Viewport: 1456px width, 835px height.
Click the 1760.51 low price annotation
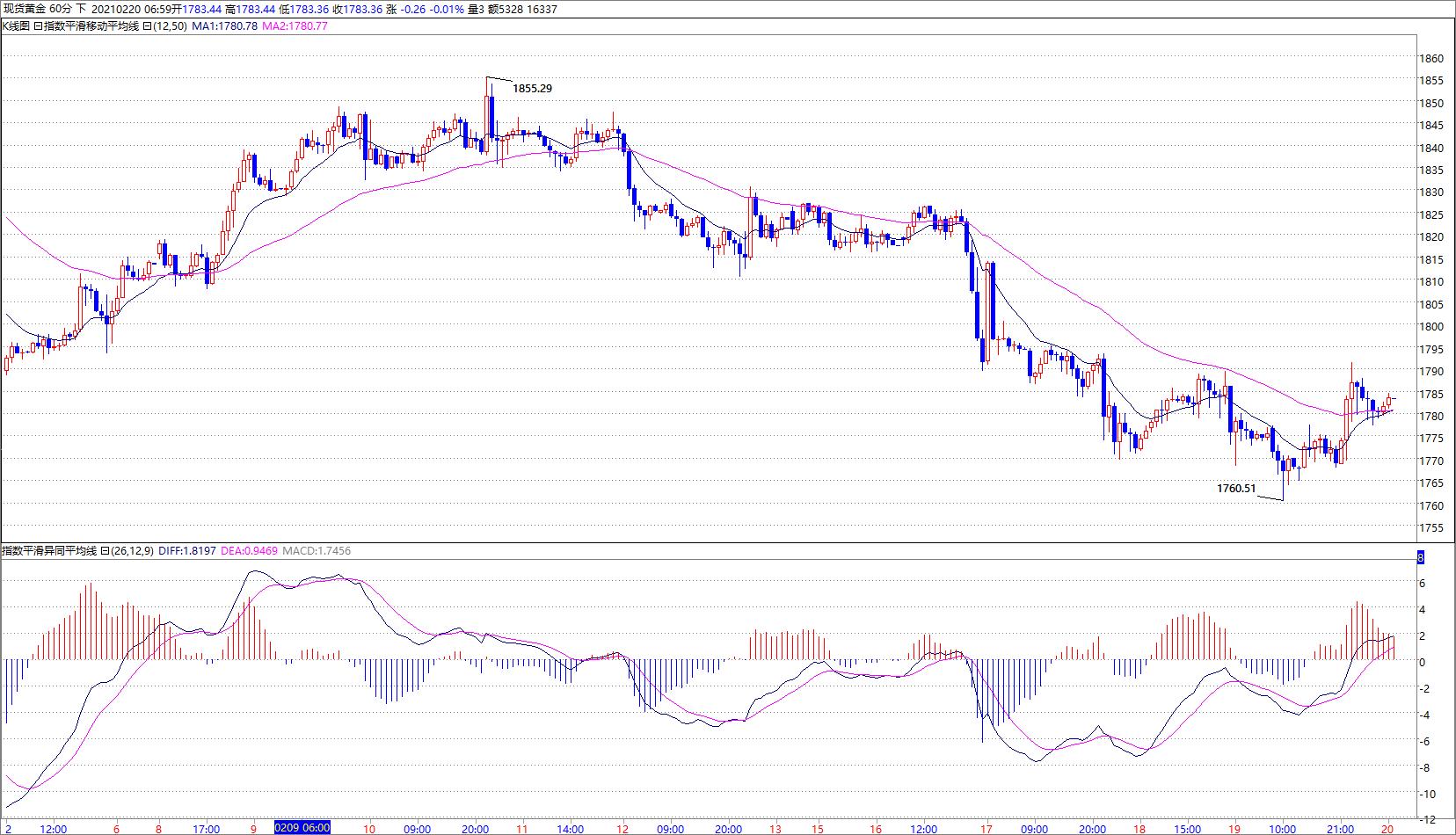coord(1236,489)
